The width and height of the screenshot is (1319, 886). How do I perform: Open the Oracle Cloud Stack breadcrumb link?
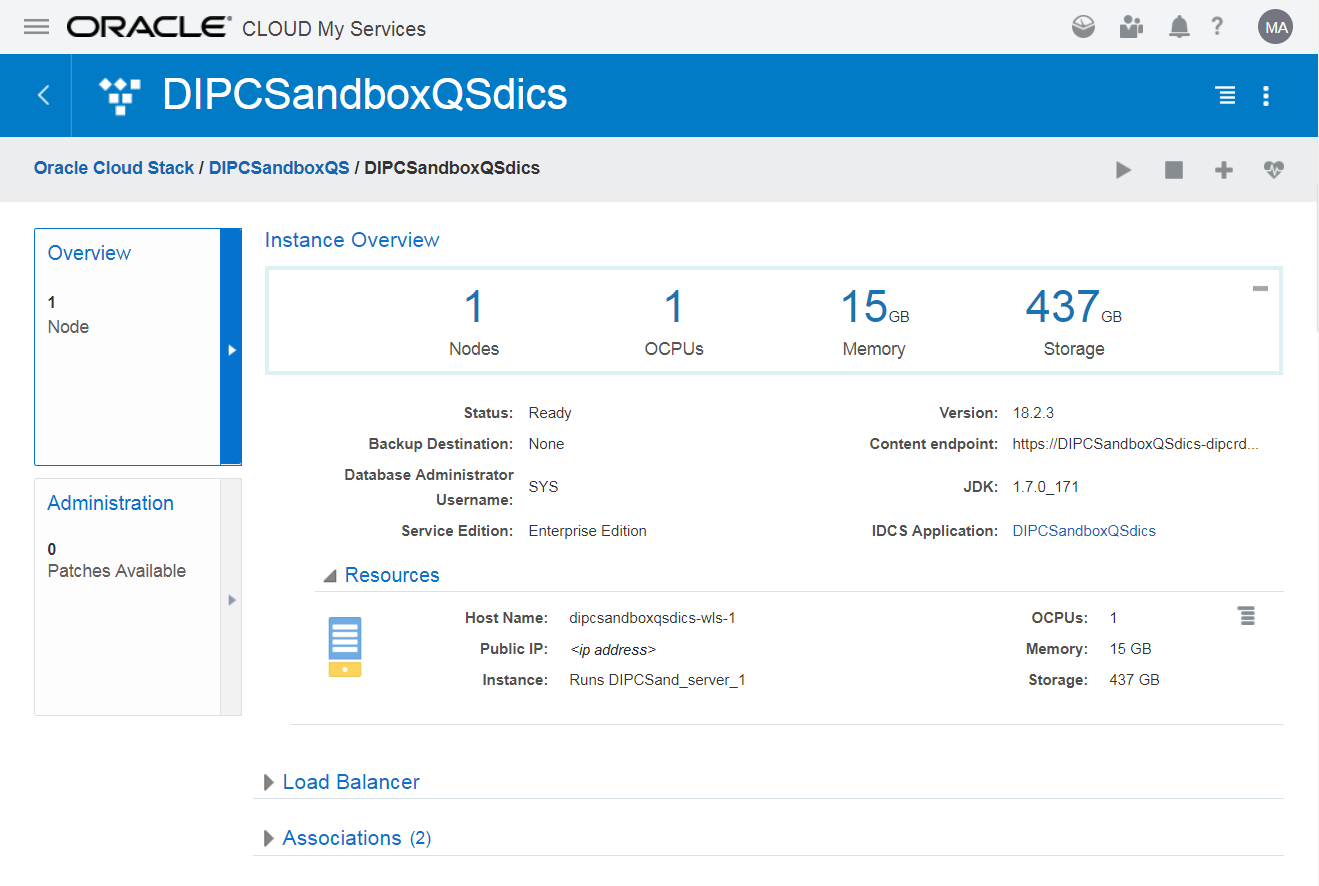click(113, 167)
